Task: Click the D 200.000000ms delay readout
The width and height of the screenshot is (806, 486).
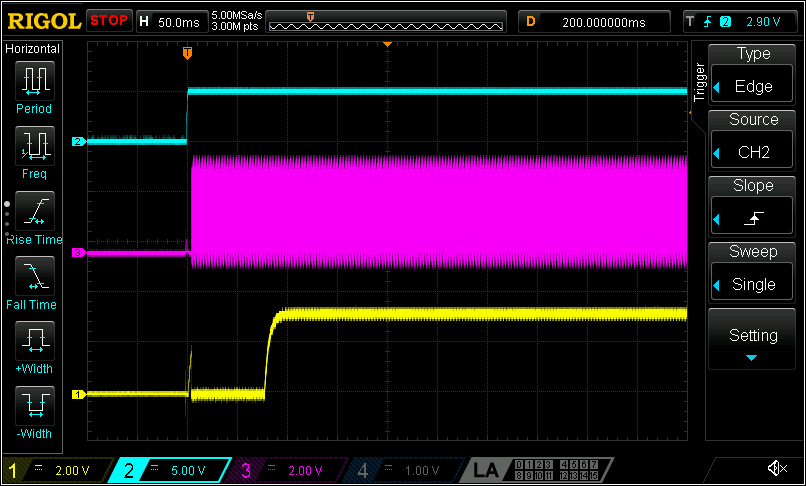Action: pos(594,22)
